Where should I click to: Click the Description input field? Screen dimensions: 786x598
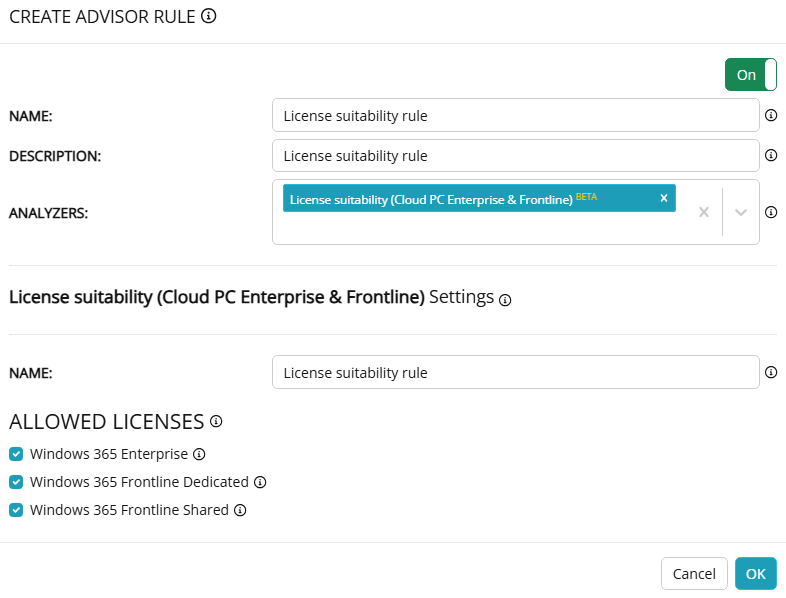(x=515, y=155)
